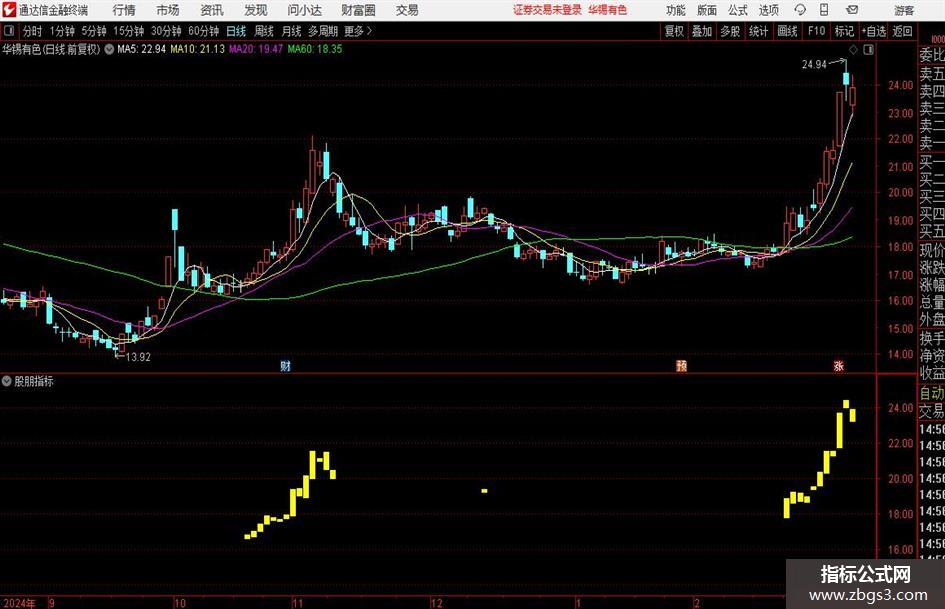Open the mobile phone icon in top bar
945x609 pixels.
pyautogui.click(x=824, y=10)
